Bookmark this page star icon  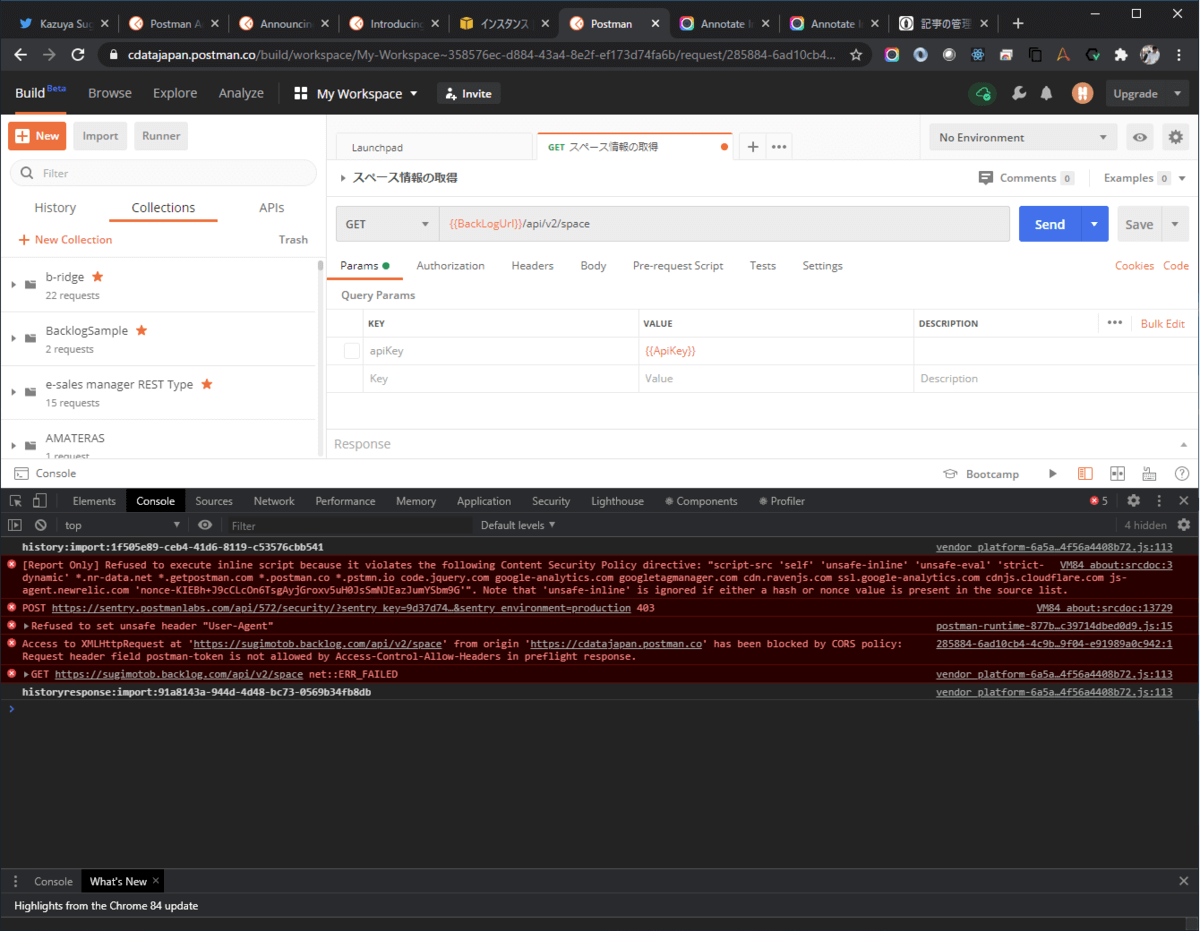pos(856,56)
